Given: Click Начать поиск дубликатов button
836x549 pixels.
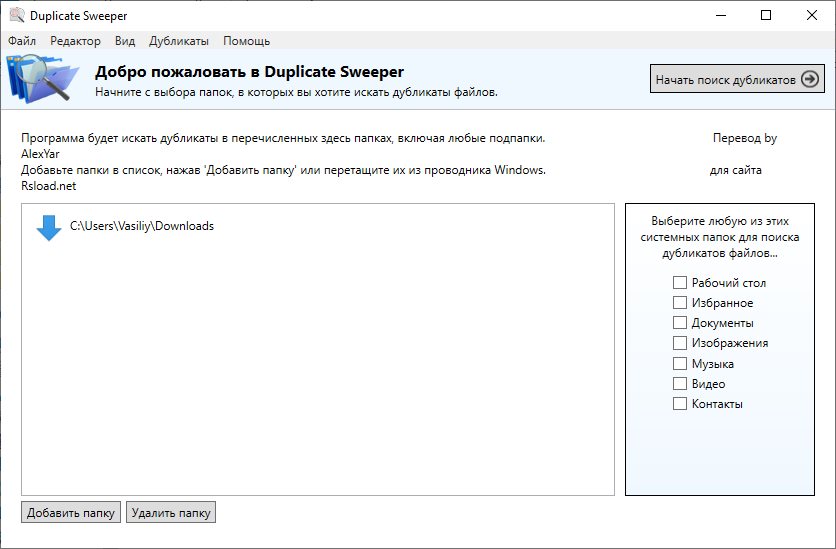Looking at the screenshot, I should 737,79.
